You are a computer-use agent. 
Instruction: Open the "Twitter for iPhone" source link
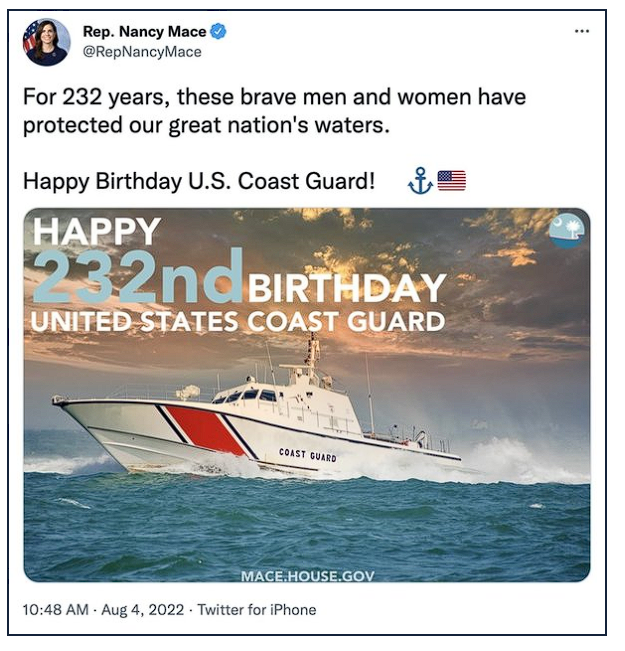257,610
